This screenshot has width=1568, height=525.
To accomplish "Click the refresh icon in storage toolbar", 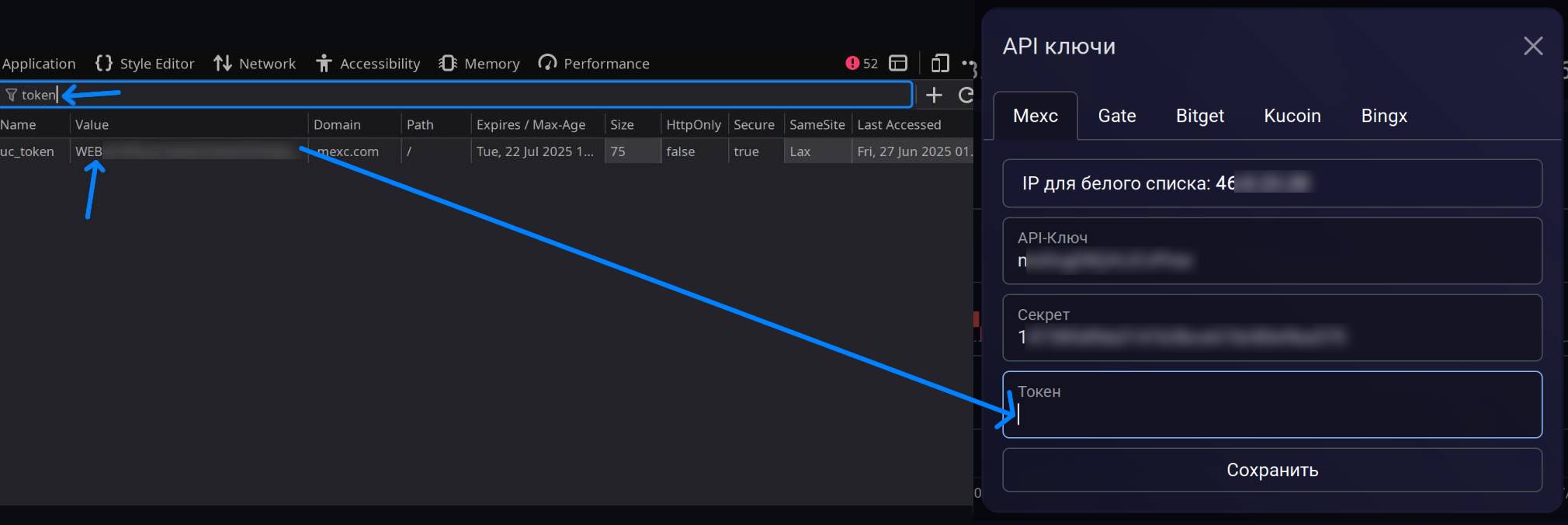I will [x=966, y=95].
